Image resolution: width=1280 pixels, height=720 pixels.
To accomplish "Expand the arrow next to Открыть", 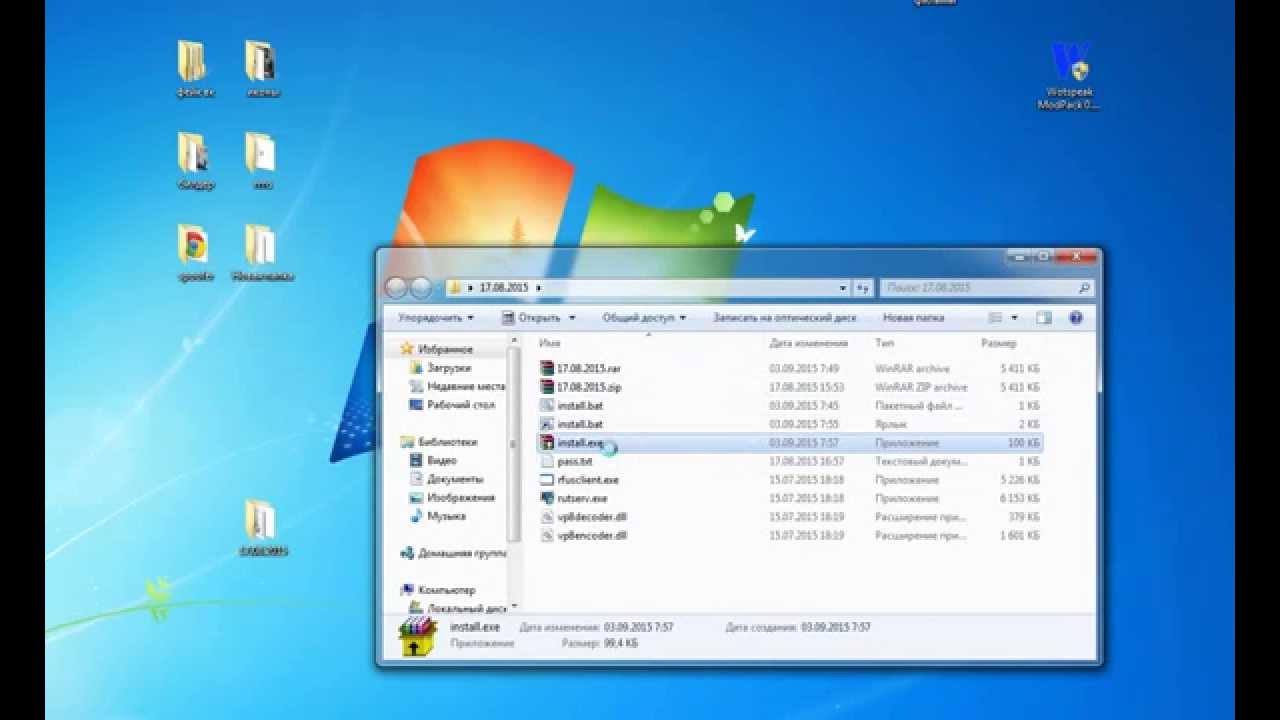I will [x=572, y=318].
